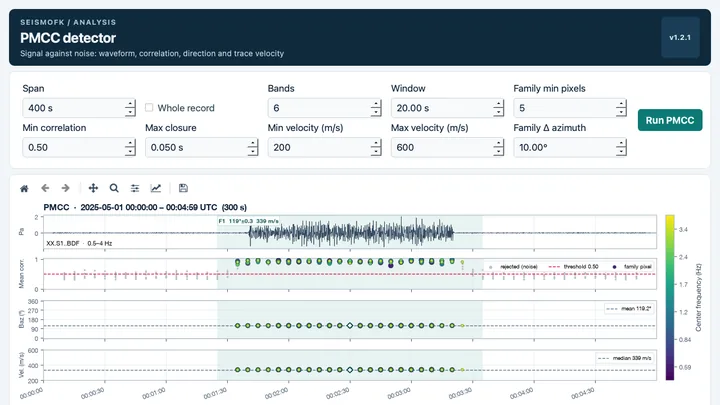720x405 pixels.
Task: Click the dark purple pixel in Mean corr plot
Action: click(x=391, y=265)
